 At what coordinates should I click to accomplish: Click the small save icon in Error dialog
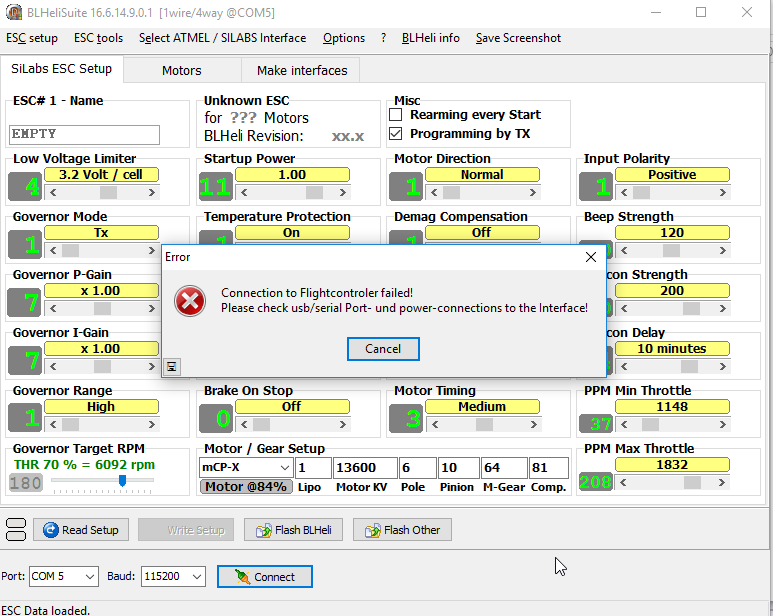pos(172,367)
